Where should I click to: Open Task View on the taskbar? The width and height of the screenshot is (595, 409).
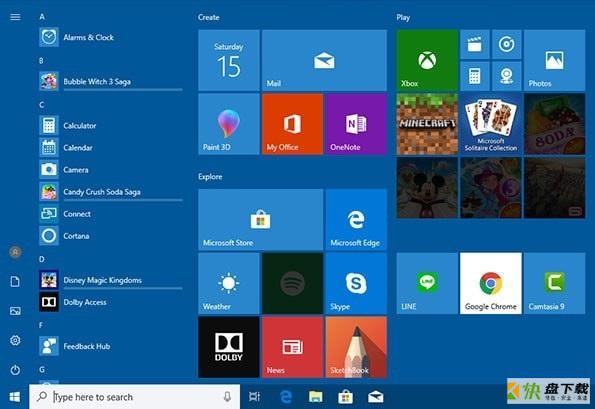[255, 397]
